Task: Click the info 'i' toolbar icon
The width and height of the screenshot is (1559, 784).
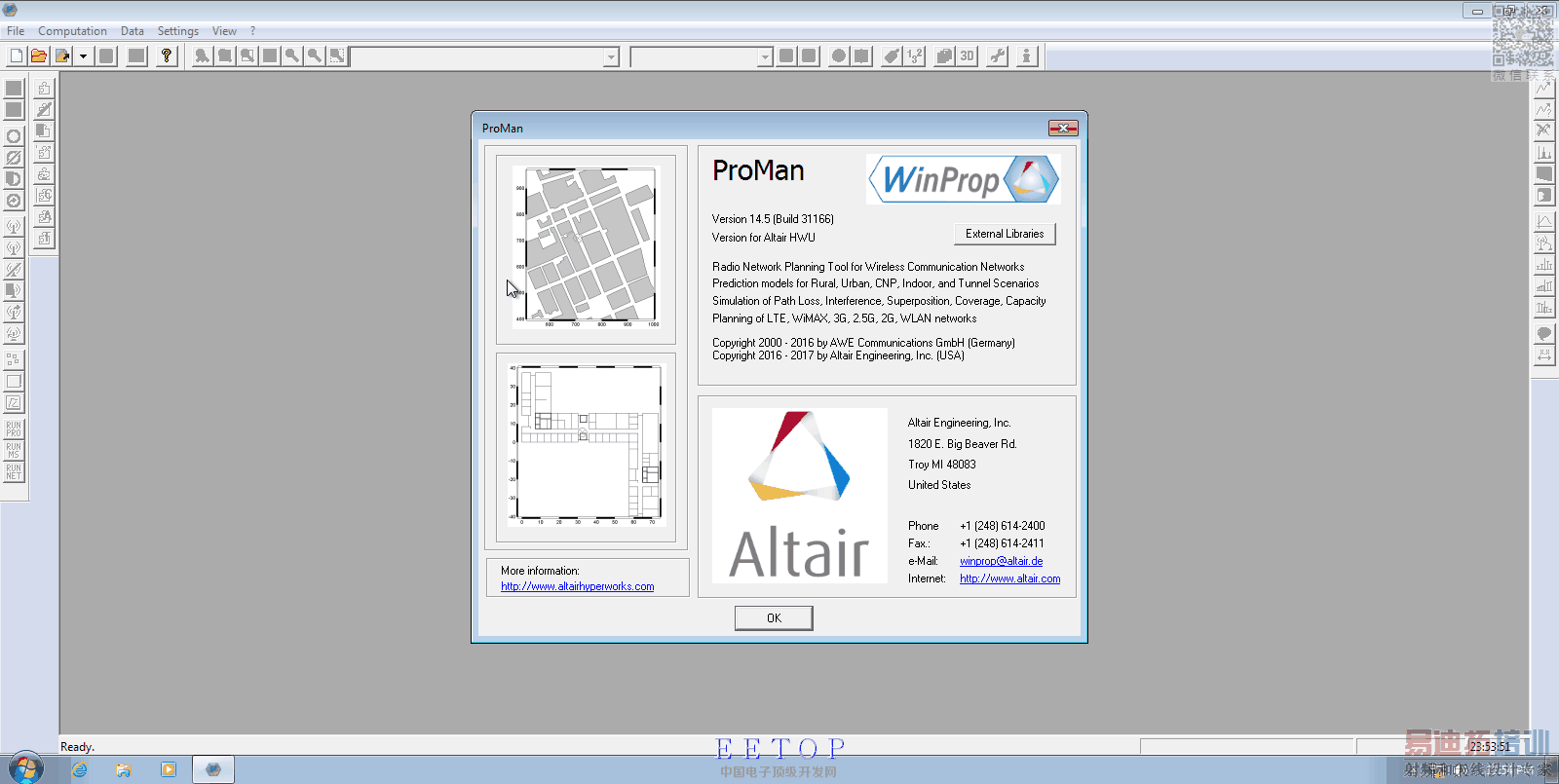Action: (x=1026, y=56)
